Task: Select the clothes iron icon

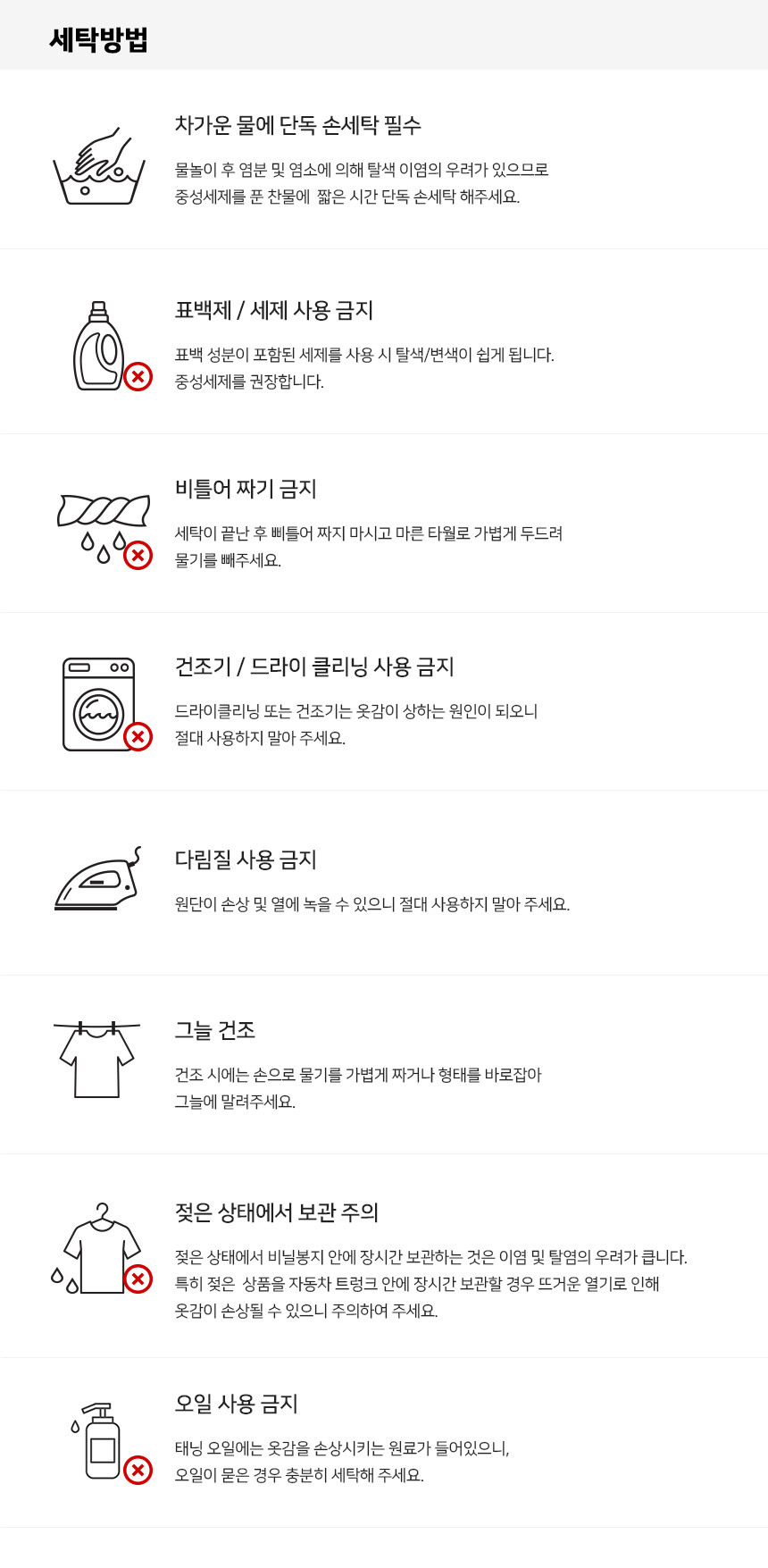Action: [98, 881]
